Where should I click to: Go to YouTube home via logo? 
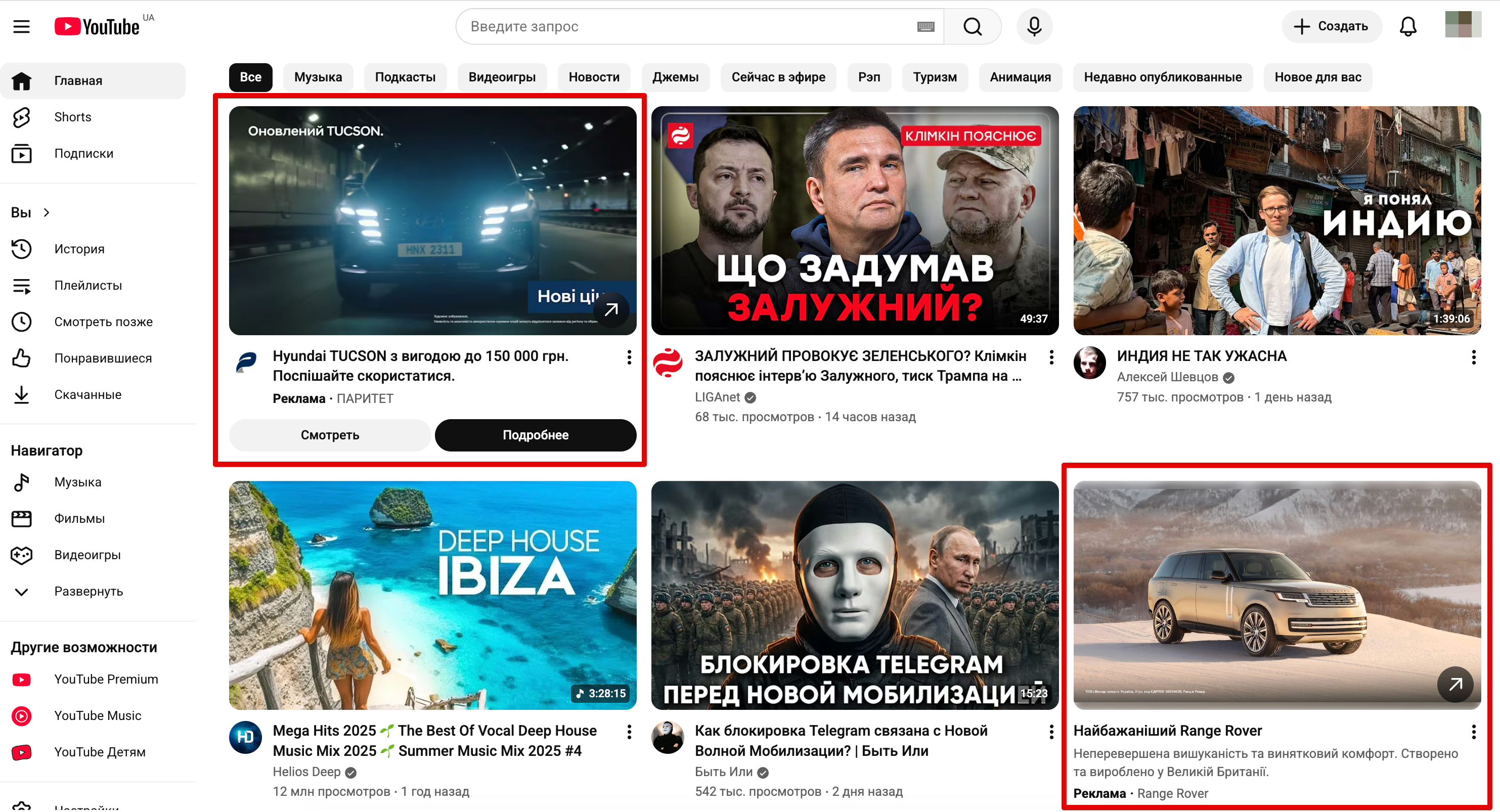[x=97, y=26]
